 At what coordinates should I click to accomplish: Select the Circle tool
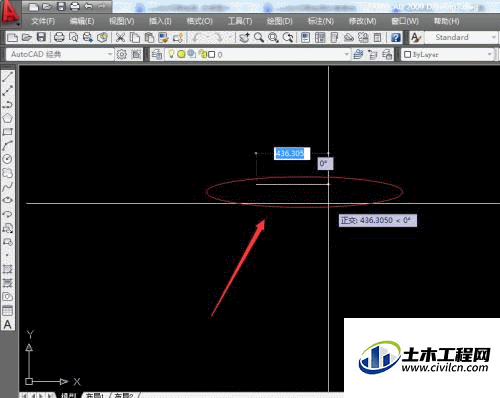(8, 159)
